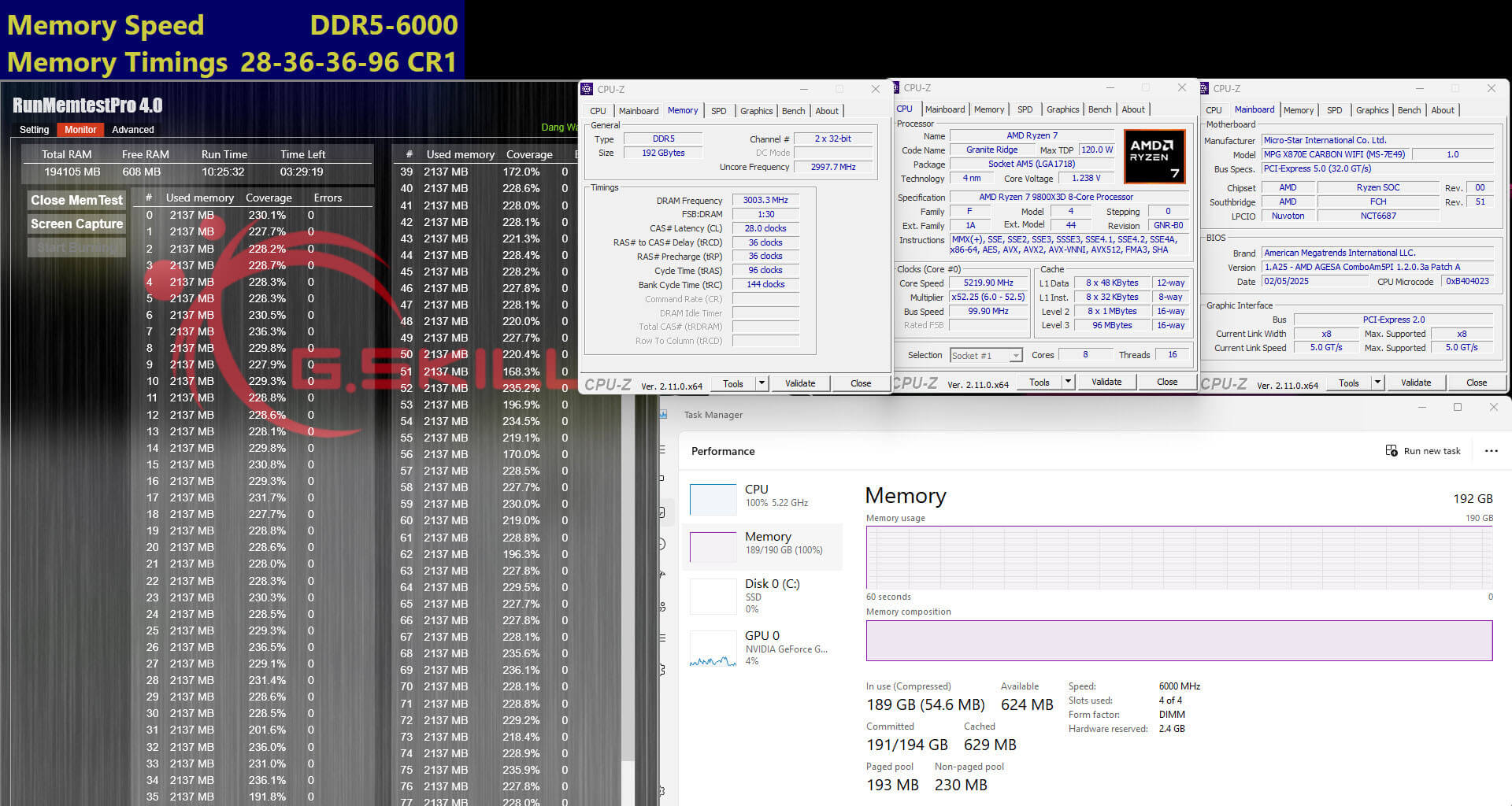Open Tools dropdown arrow in CPU tab window
The height and width of the screenshot is (806, 1512).
click(1068, 382)
